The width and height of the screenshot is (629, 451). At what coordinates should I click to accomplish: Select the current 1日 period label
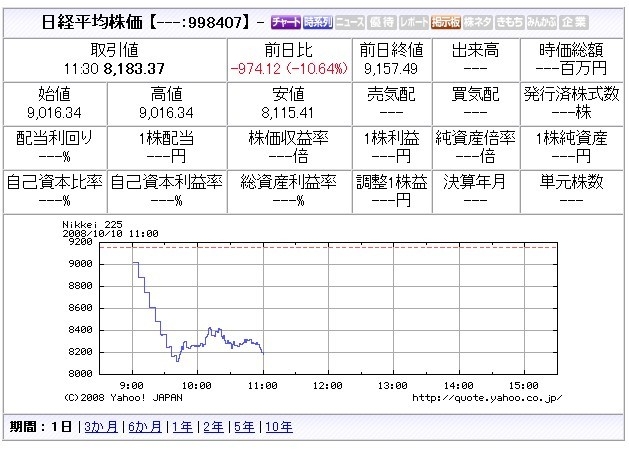tap(61, 427)
